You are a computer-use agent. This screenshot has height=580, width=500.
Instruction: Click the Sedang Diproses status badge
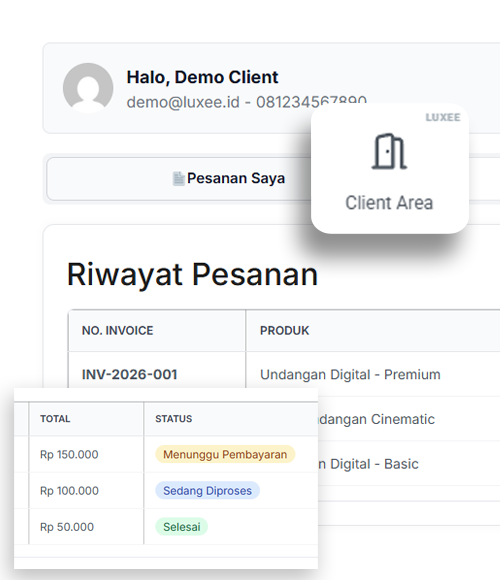pyautogui.click(x=207, y=490)
